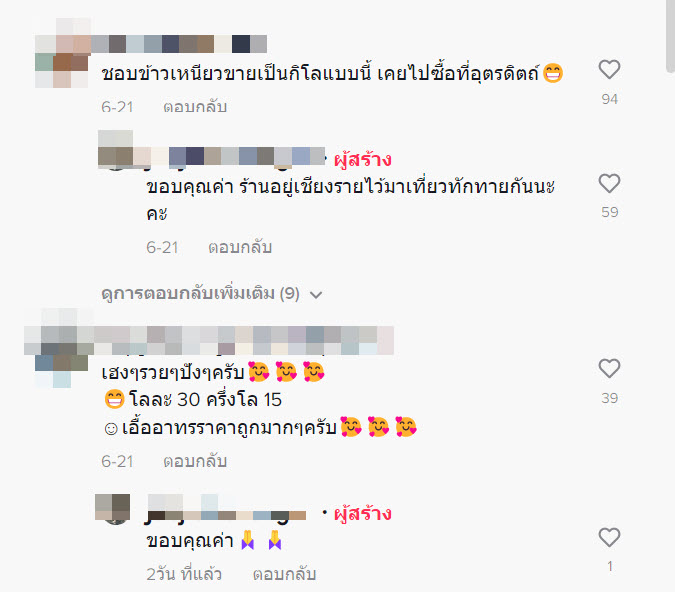Reply to the sticky rice kilo comment

[195, 106]
